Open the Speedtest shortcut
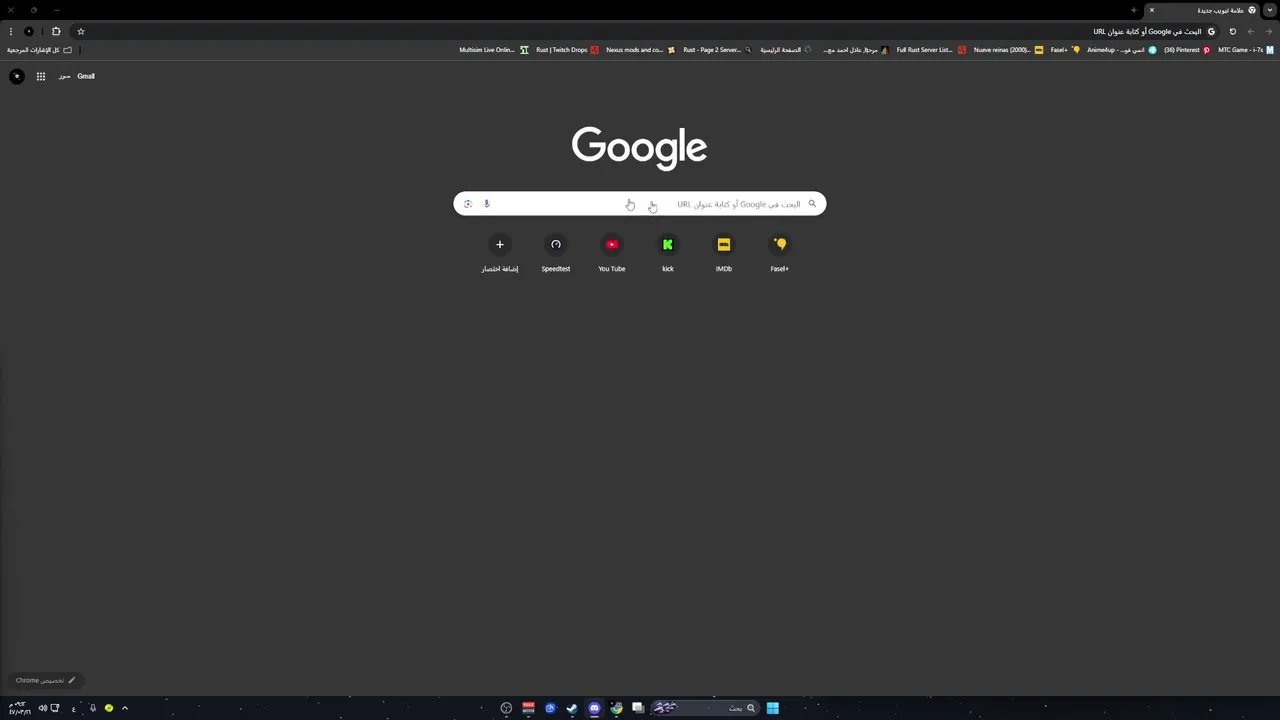 (x=556, y=253)
